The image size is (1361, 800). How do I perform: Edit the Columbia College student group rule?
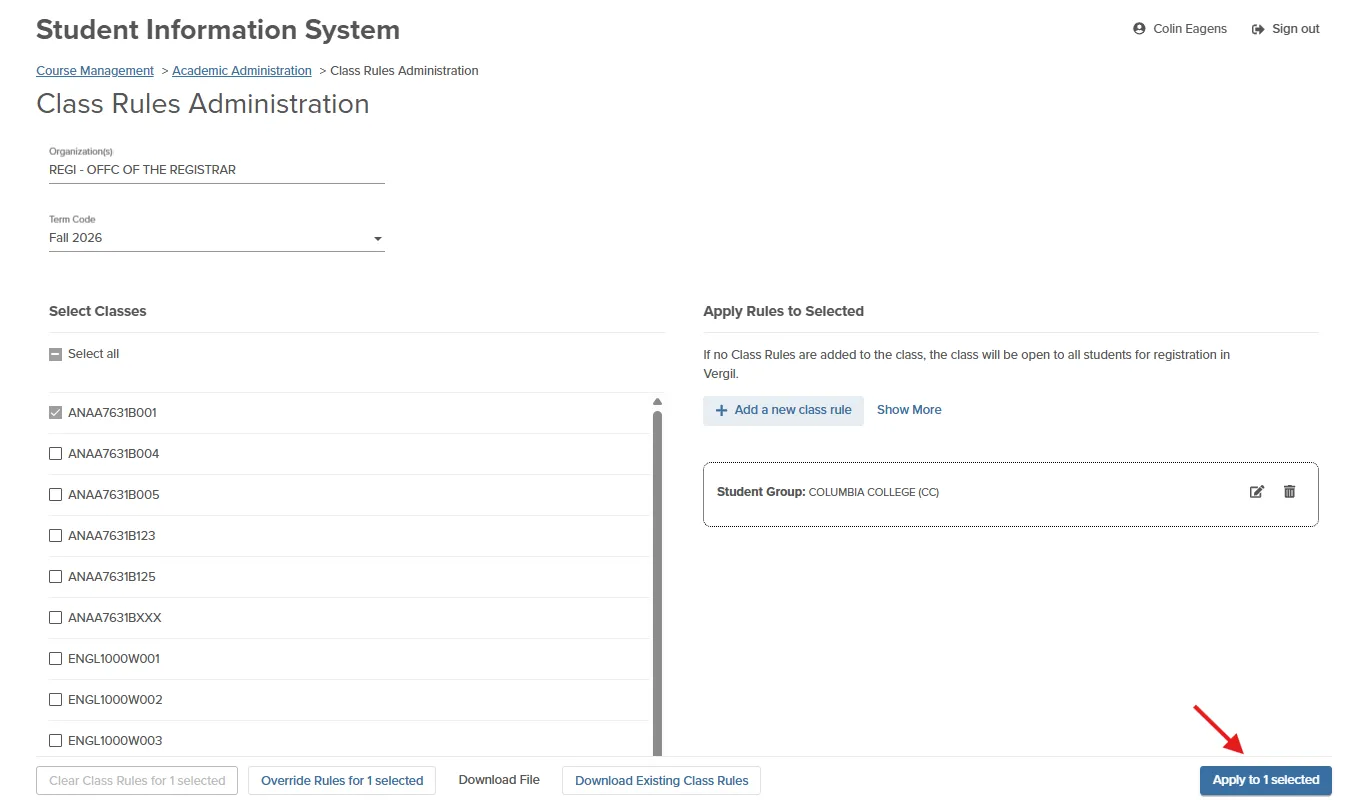(x=1257, y=492)
